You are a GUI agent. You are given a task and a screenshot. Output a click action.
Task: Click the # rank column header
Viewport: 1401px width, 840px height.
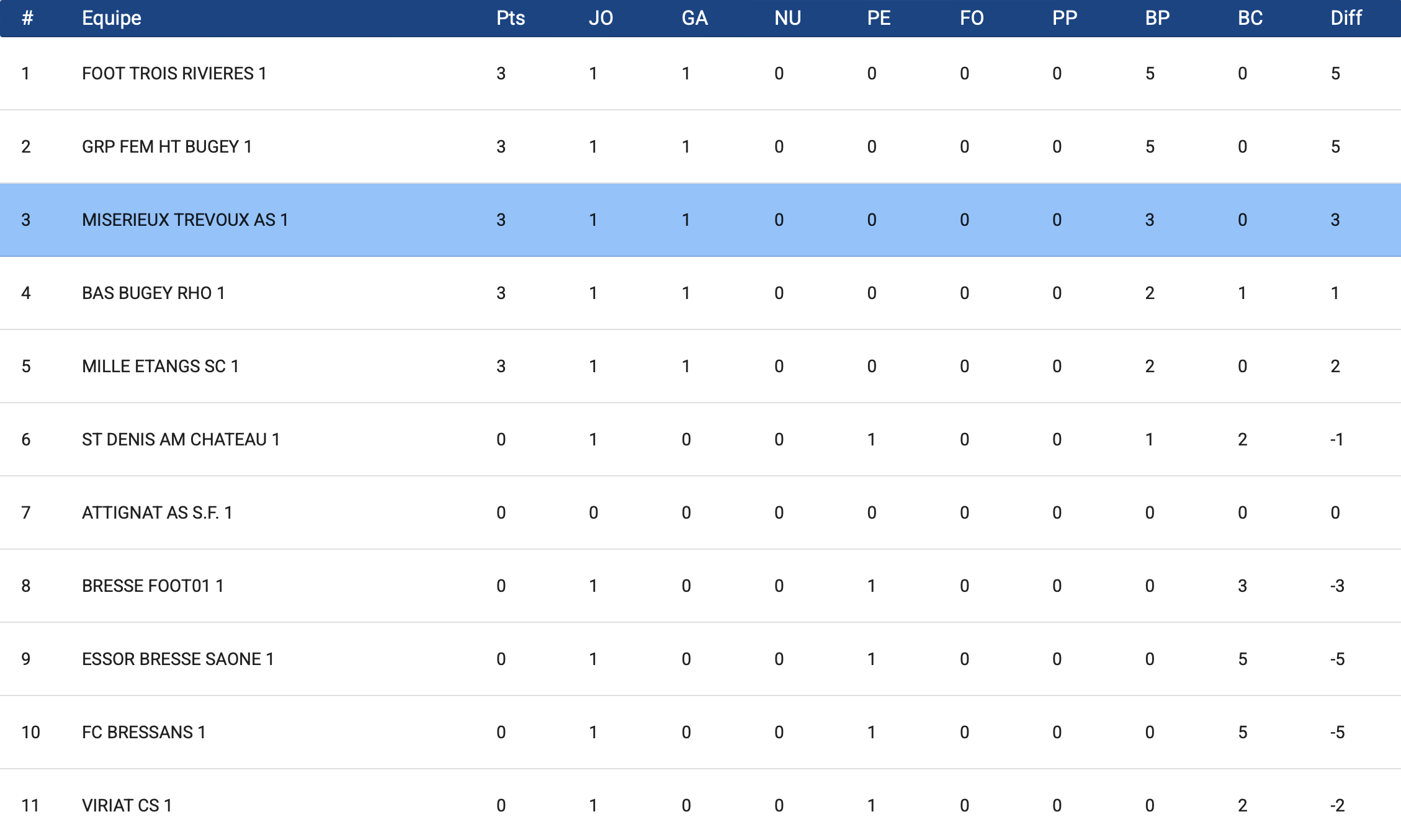[x=27, y=18]
